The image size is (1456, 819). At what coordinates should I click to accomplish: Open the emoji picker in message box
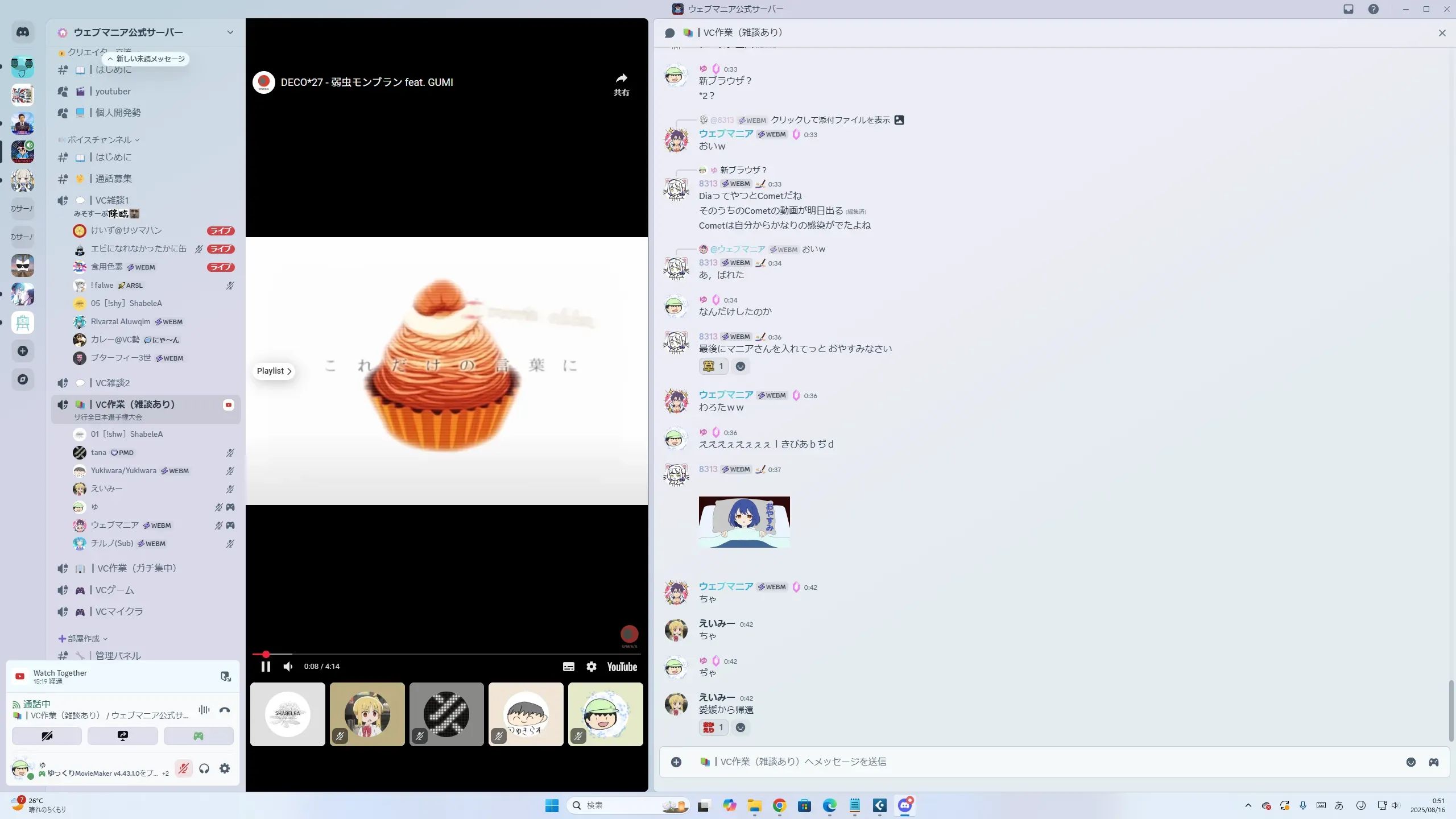(x=1410, y=762)
